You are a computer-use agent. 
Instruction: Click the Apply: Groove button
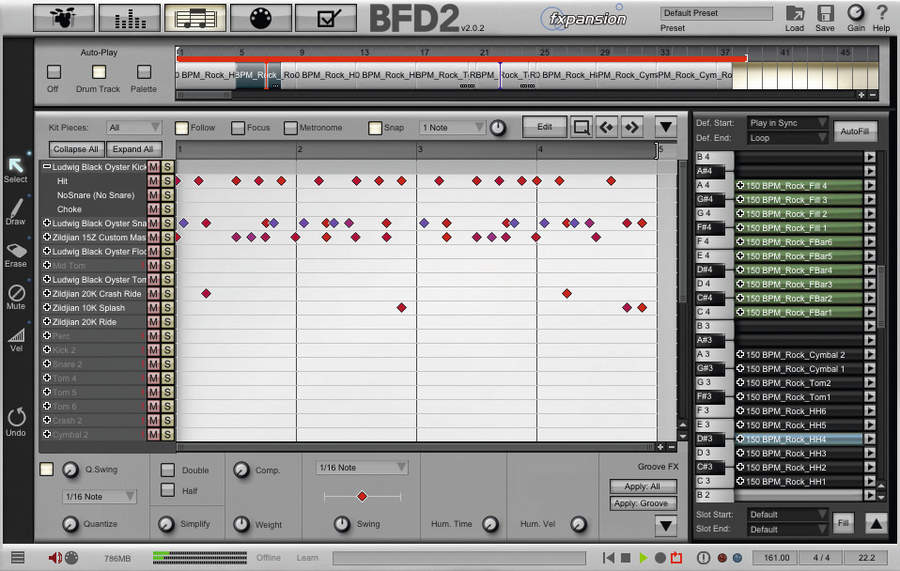[x=643, y=503]
